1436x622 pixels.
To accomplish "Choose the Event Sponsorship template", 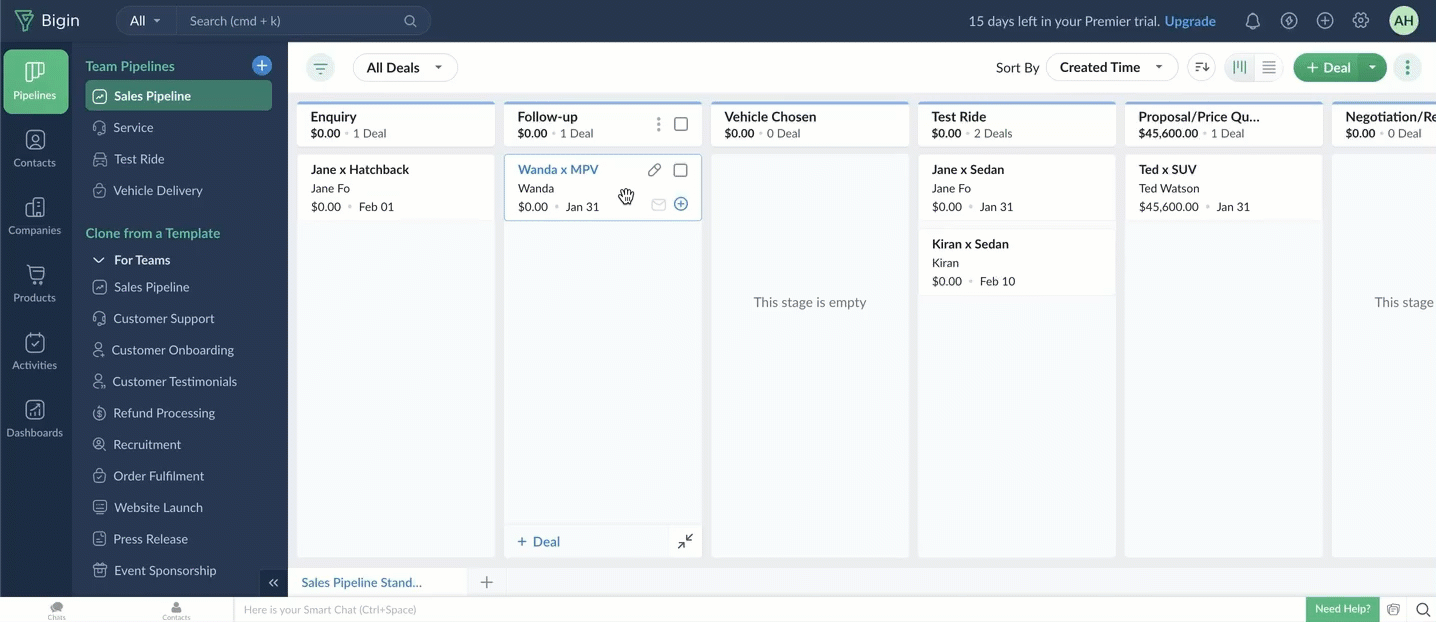I will [164, 570].
